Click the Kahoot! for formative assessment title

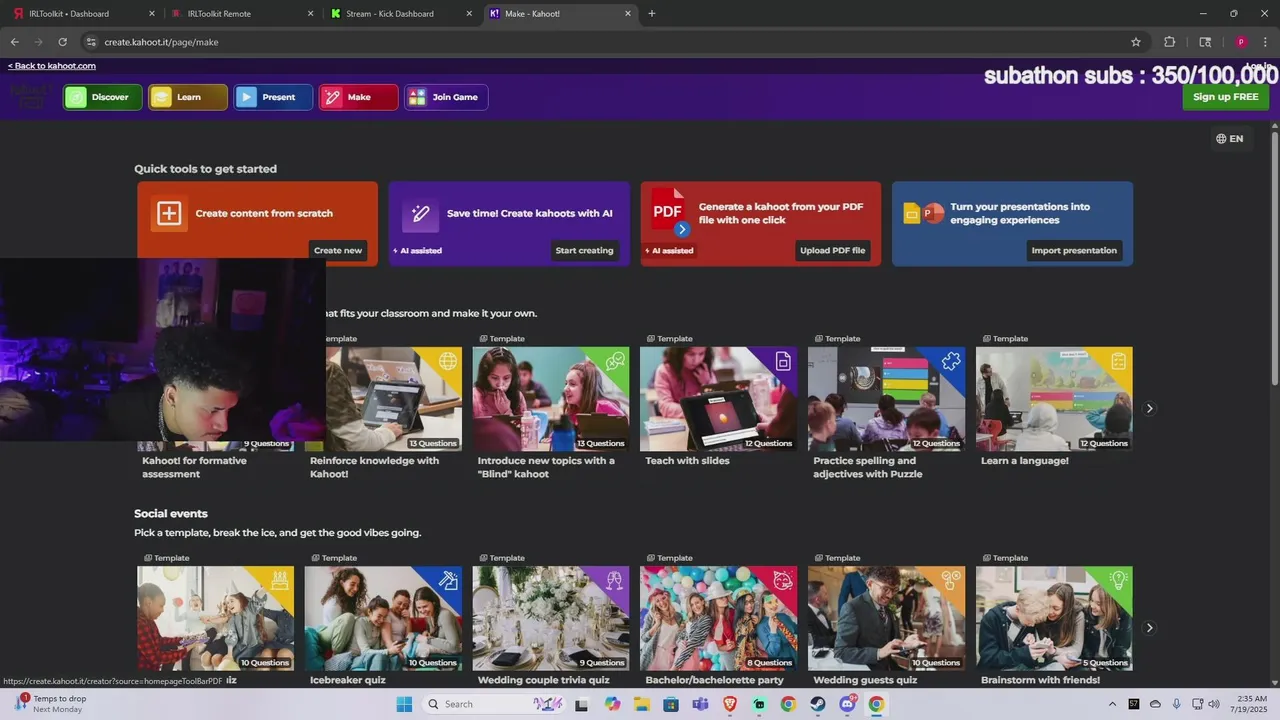tap(194, 467)
